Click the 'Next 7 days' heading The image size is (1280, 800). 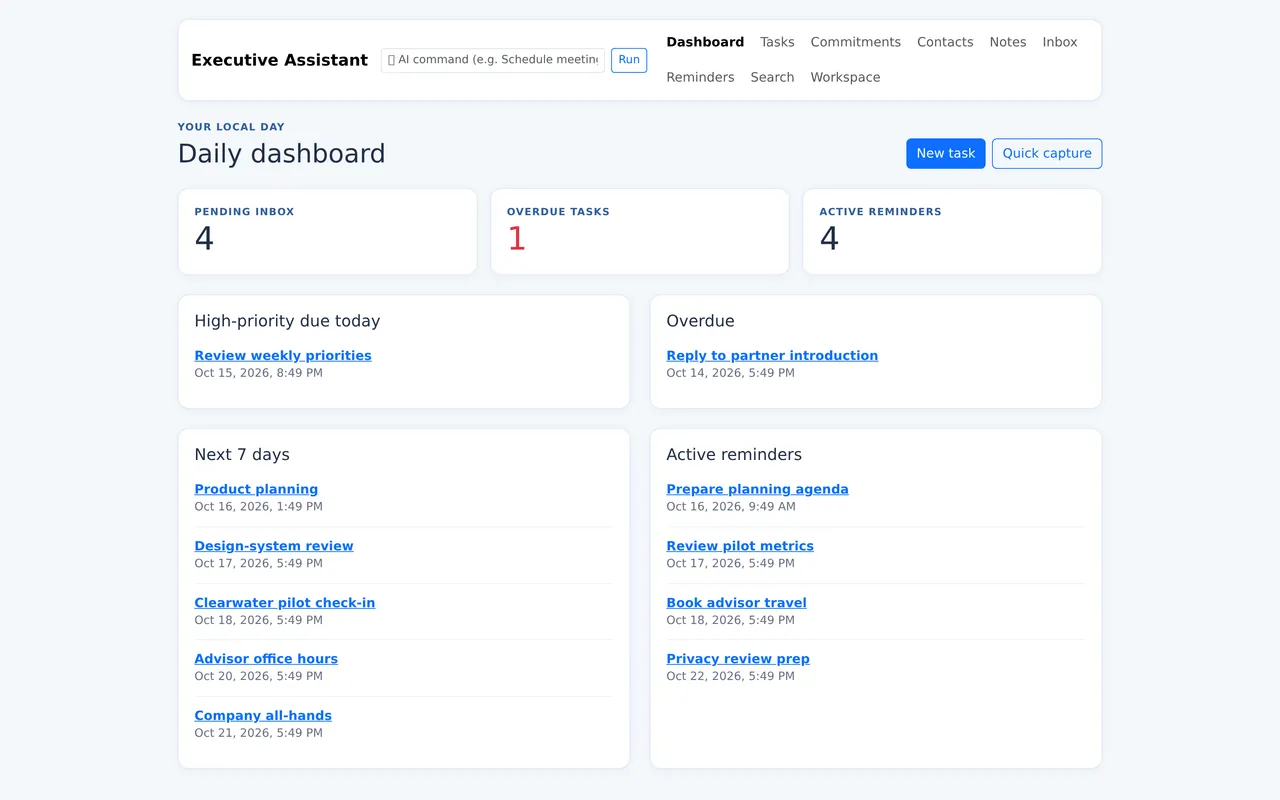click(242, 454)
